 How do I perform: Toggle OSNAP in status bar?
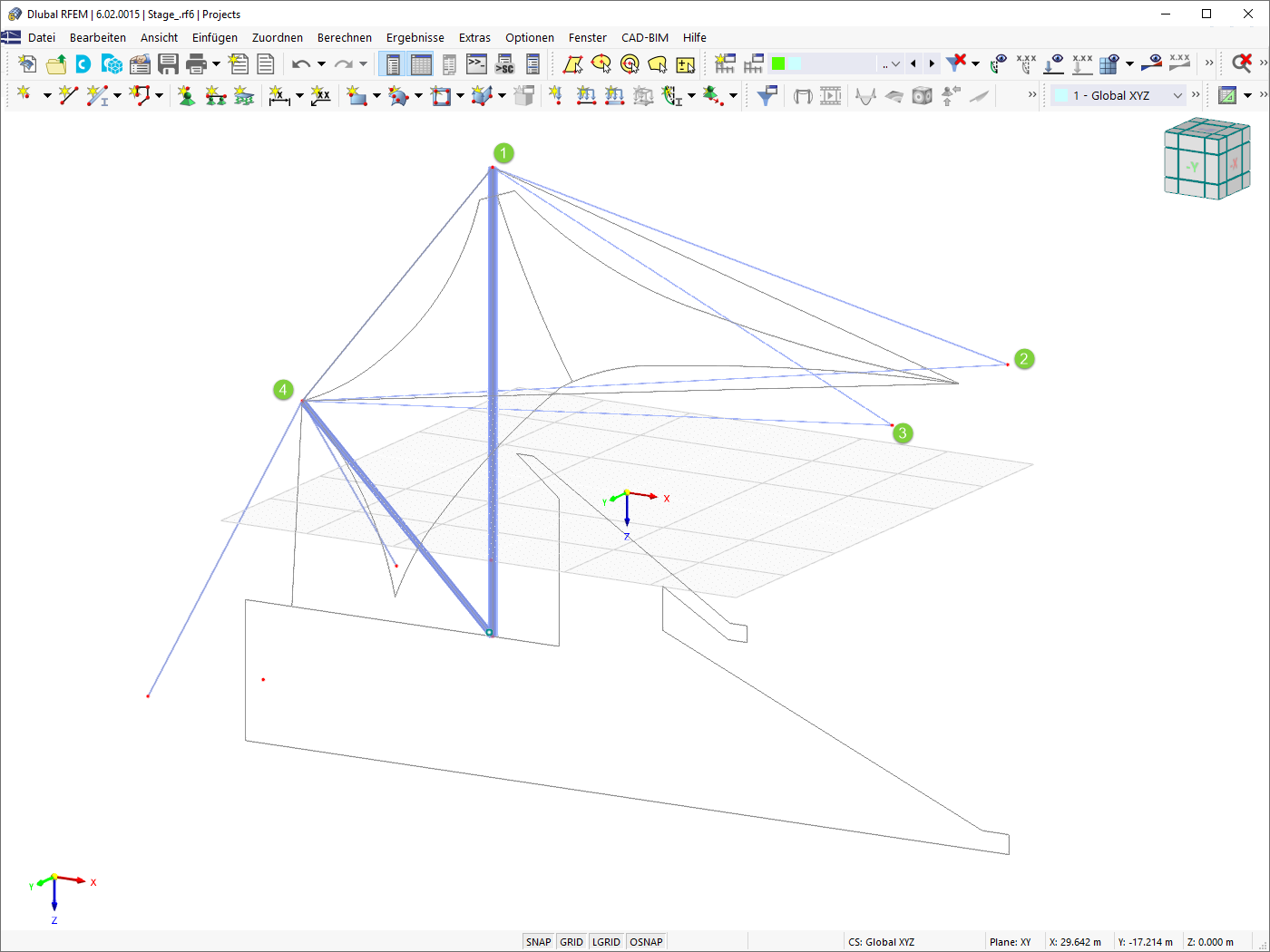(x=646, y=942)
